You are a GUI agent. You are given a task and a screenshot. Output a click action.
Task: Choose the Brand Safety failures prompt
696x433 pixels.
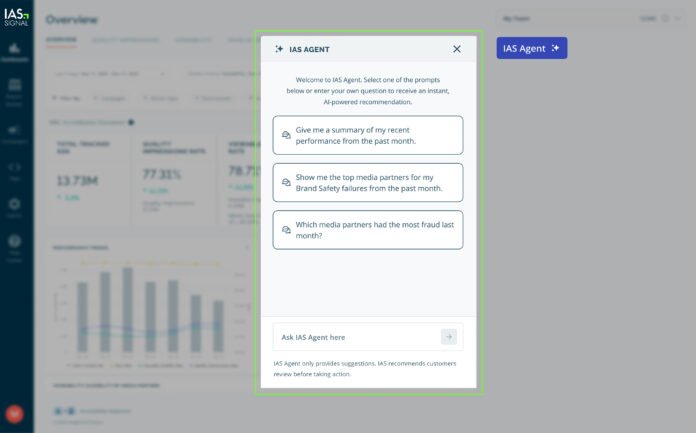pyautogui.click(x=367, y=182)
